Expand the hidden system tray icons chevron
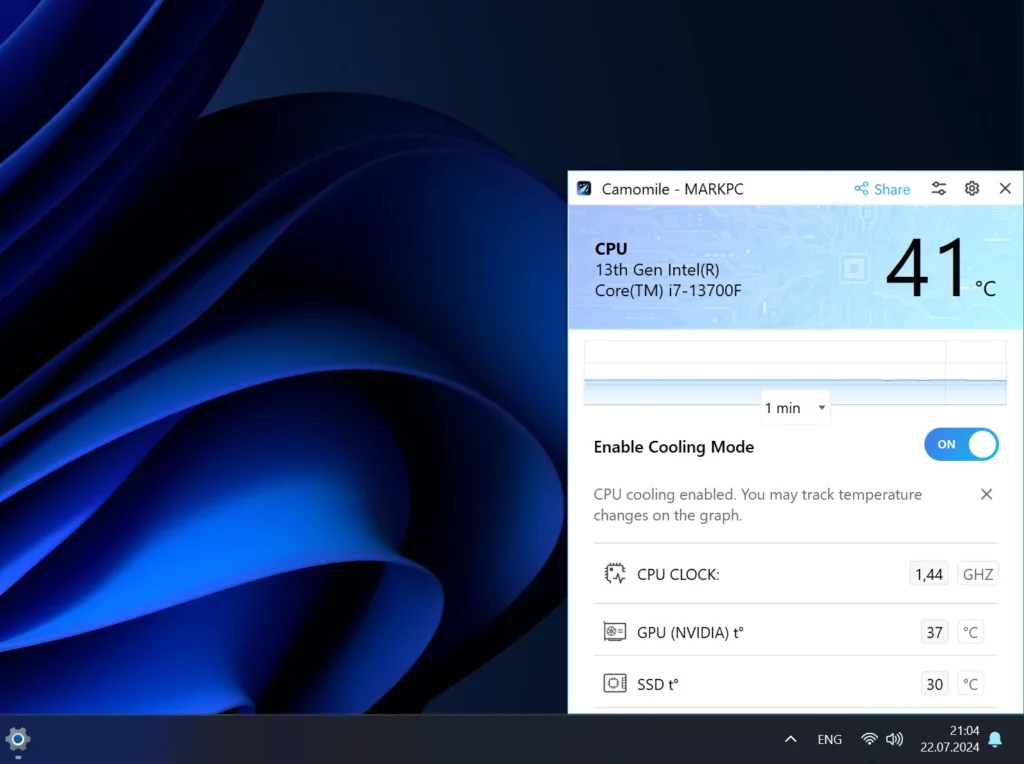Image resolution: width=1024 pixels, height=764 pixels. click(790, 739)
